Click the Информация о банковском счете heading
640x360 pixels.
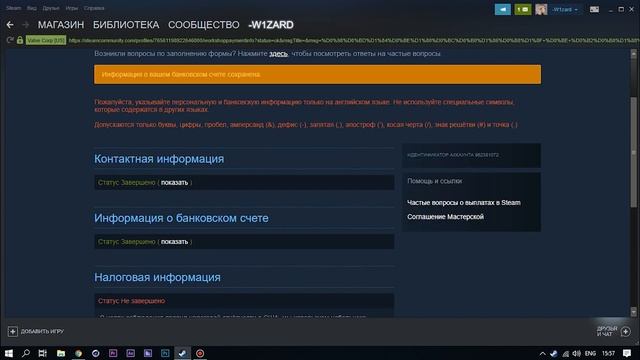tap(181, 218)
